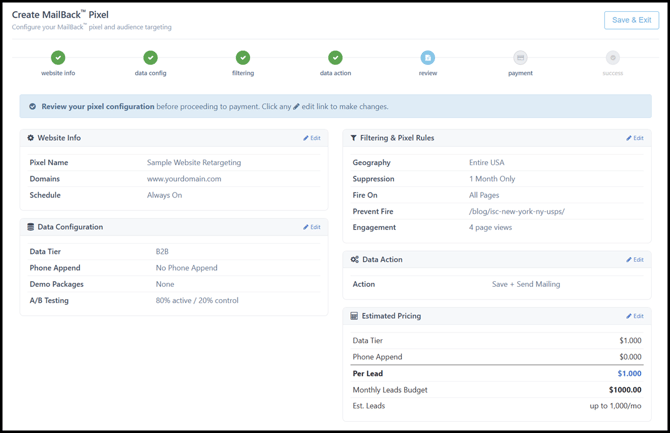Edit the Website Info section
This screenshot has height=433, width=670.
click(x=312, y=138)
